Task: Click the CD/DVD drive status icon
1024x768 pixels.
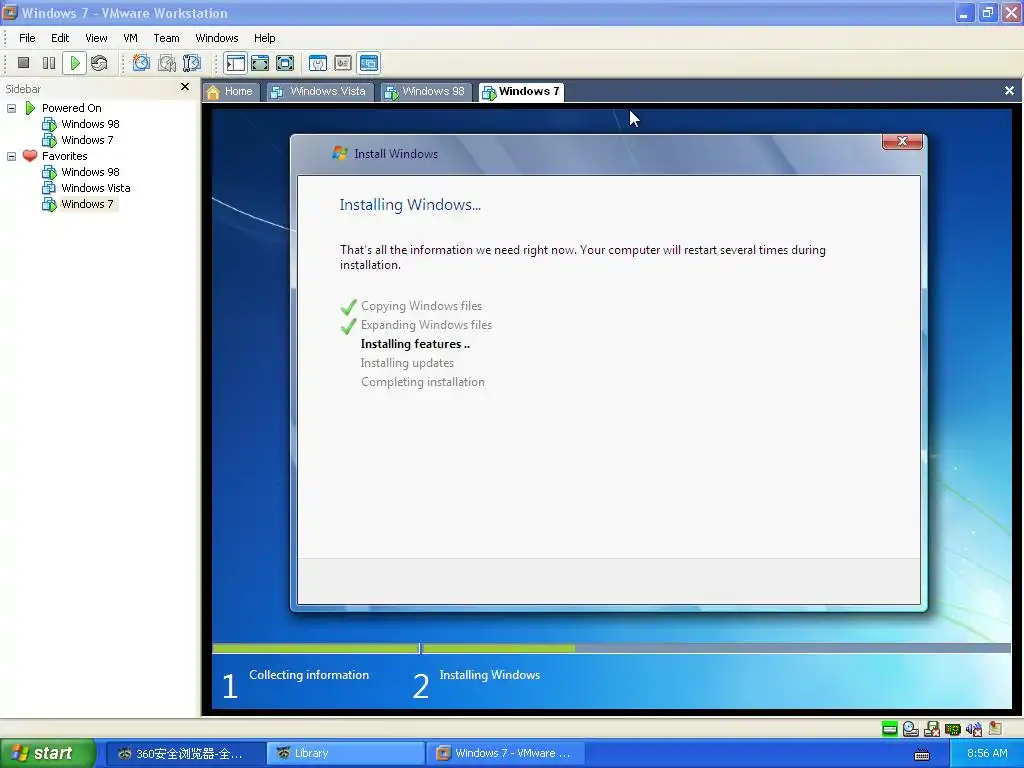Action: (x=910, y=729)
